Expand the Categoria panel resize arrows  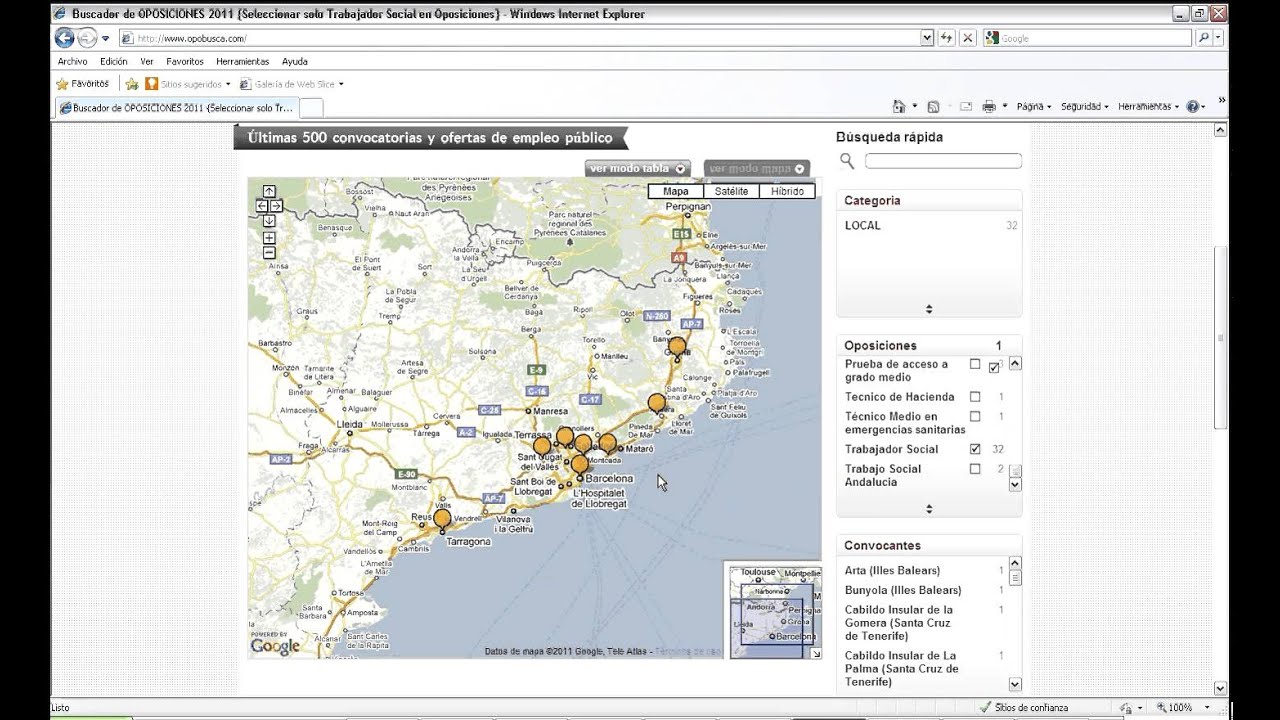(929, 309)
